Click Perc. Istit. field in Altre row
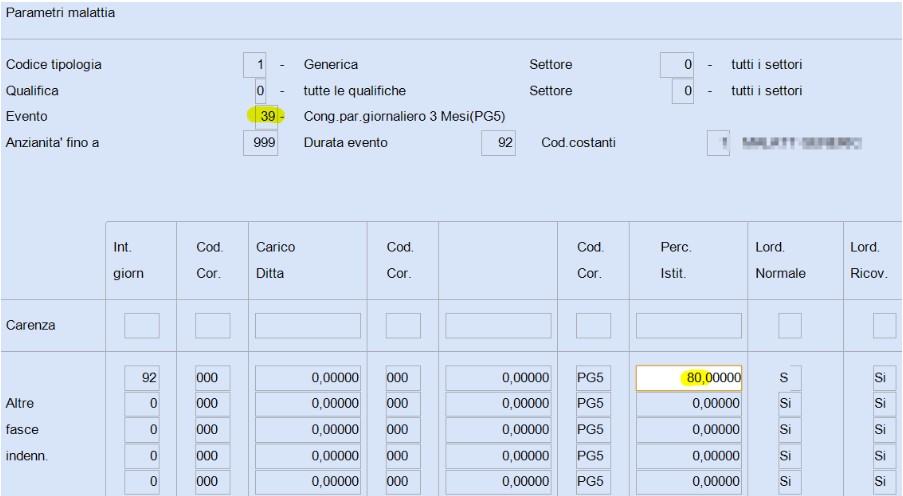 689,404
